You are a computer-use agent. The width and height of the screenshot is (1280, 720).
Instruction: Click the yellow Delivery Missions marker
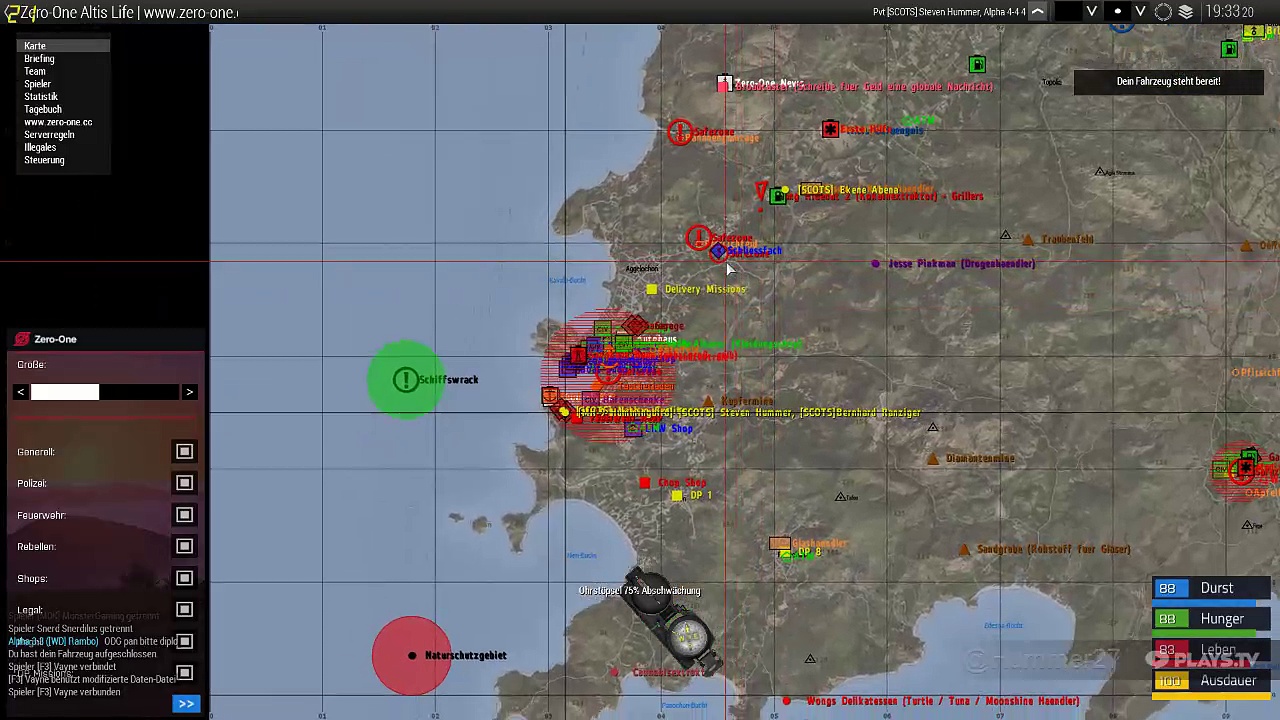(652, 289)
